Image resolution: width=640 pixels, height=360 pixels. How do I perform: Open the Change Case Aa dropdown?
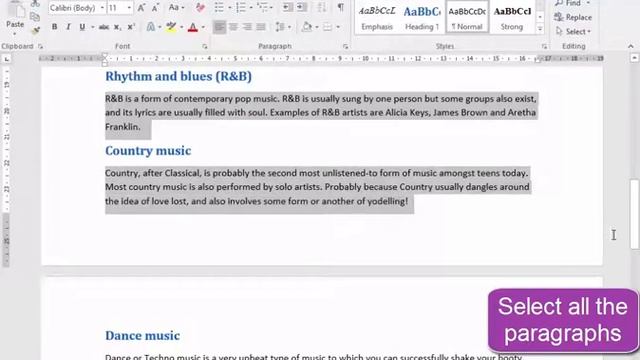coord(176,7)
